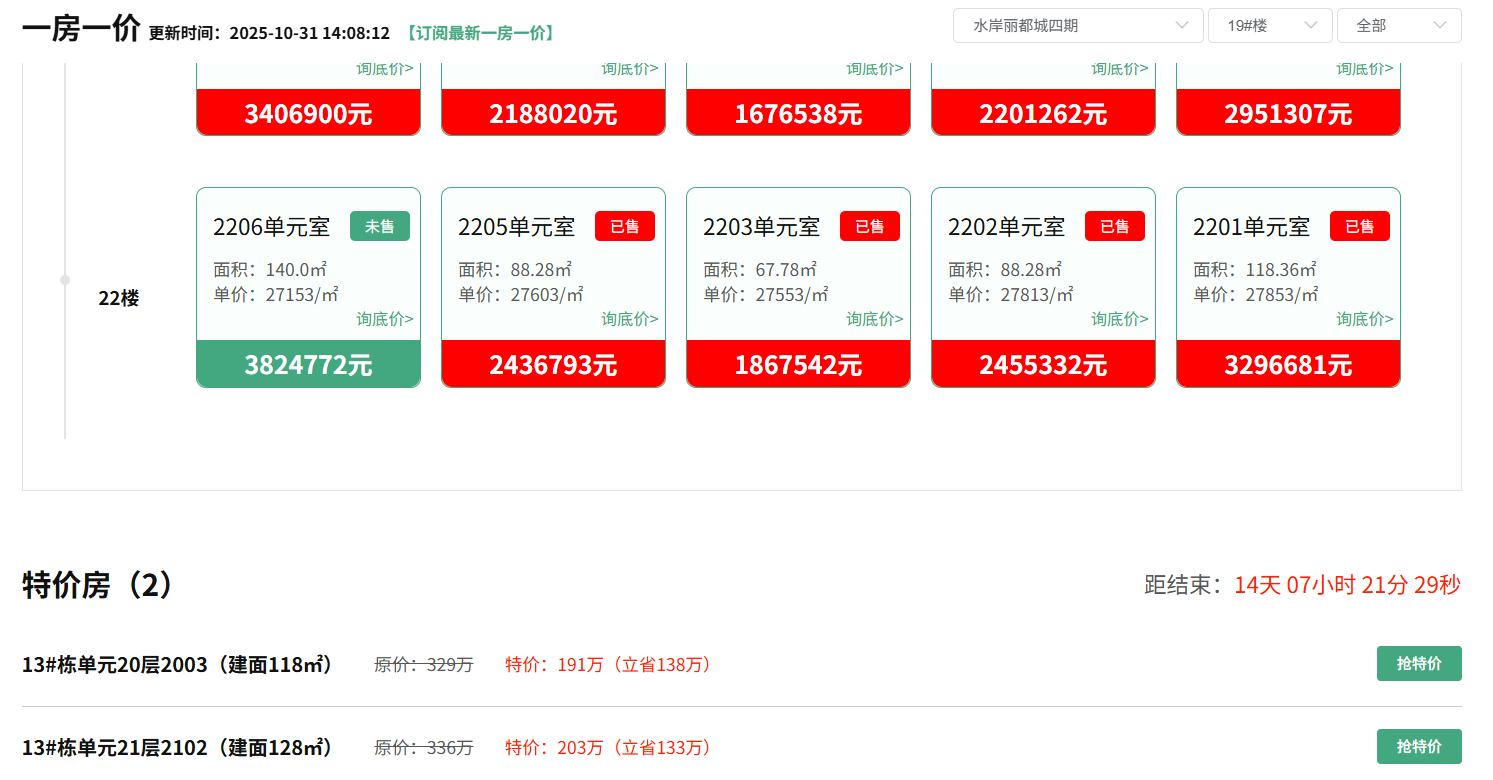Click 询底价 link on unit 2205
The height and width of the screenshot is (780, 1493).
(629, 319)
